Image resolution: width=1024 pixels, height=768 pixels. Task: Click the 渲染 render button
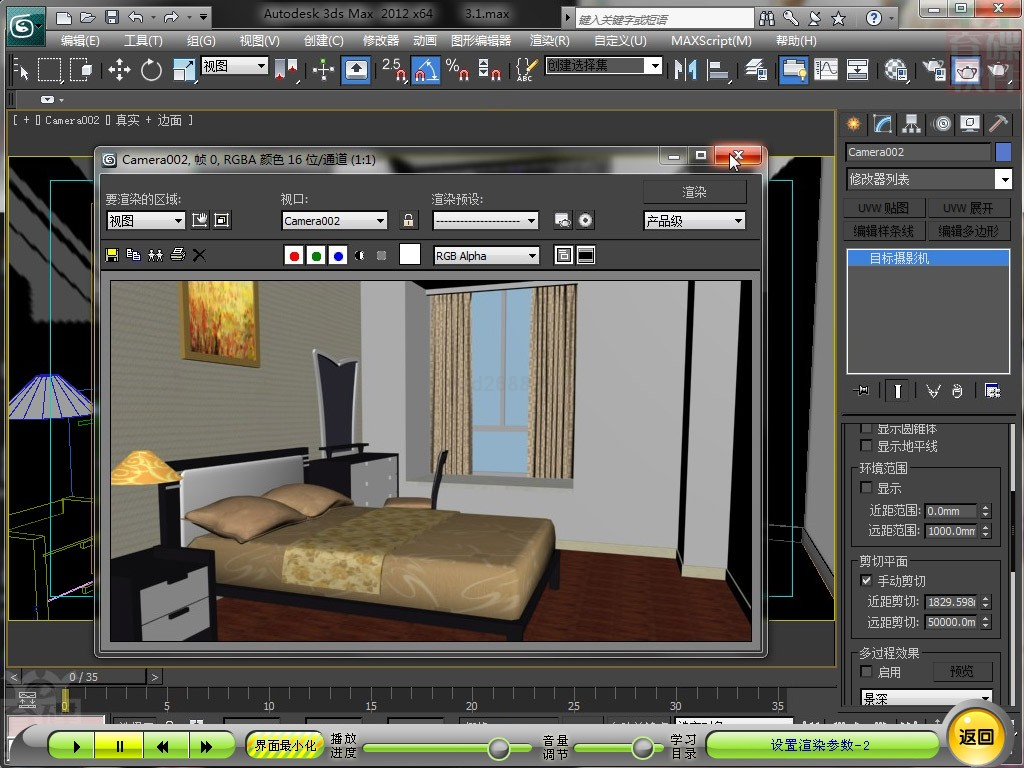(x=694, y=192)
